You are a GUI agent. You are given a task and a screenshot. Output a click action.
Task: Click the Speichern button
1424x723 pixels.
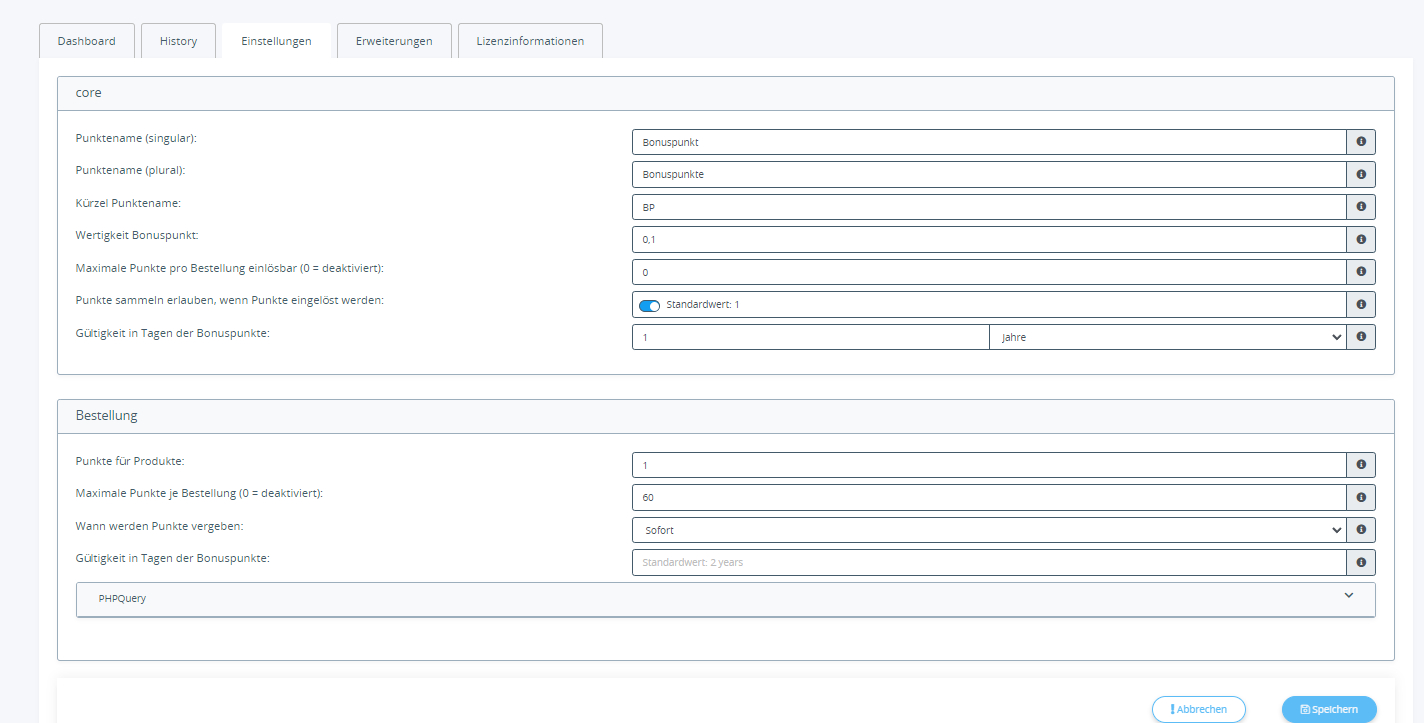tap(1329, 708)
